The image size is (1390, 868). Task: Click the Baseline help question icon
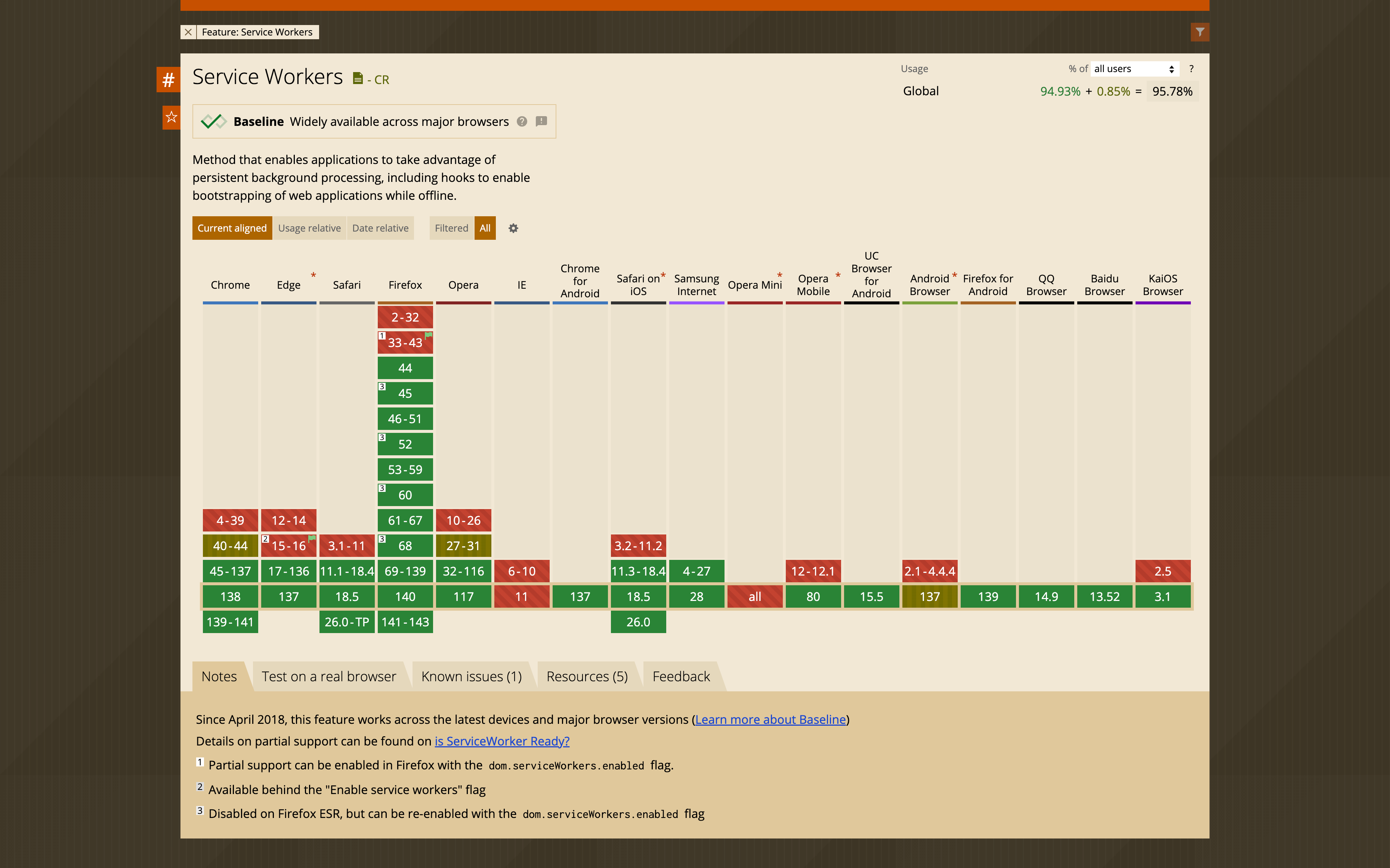521,121
